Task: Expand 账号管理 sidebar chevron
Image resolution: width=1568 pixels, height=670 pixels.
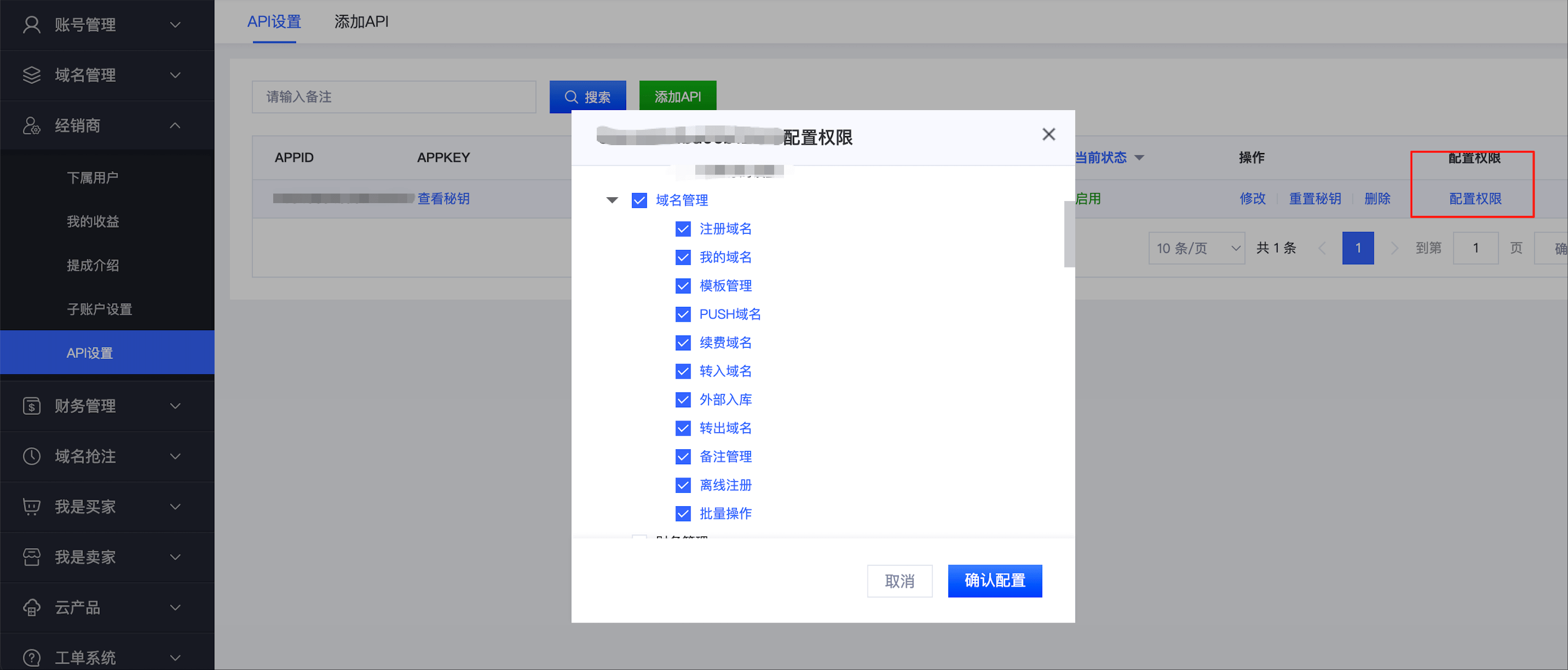Action: point(175,25)
